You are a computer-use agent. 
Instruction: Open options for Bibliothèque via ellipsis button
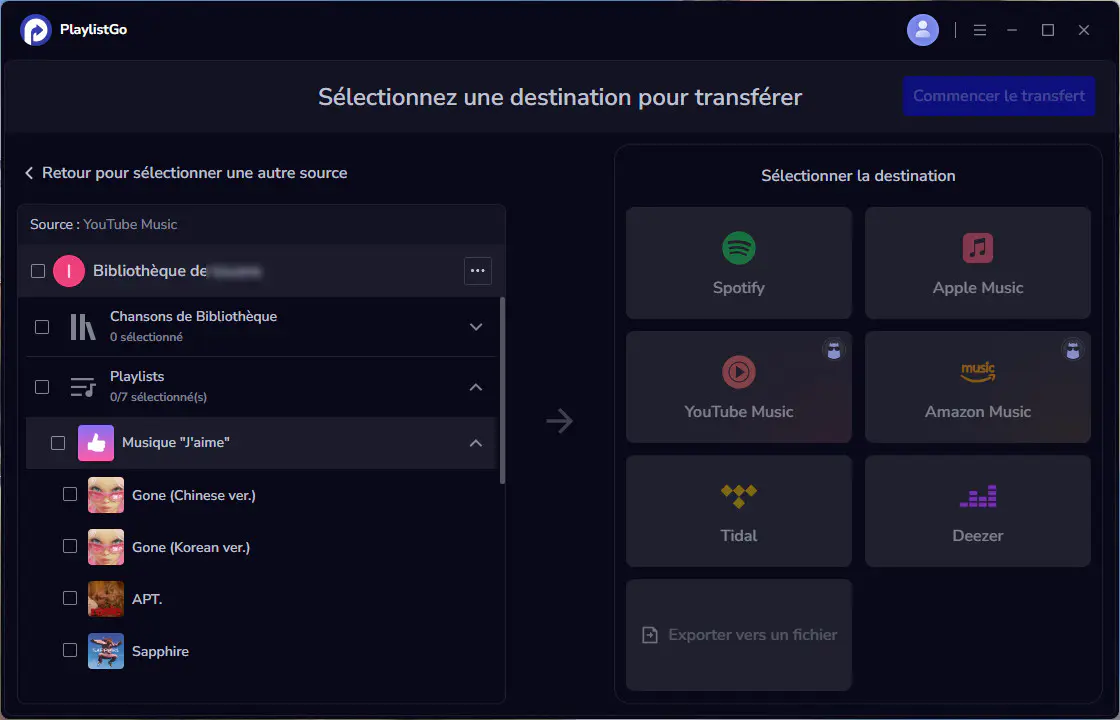tap(477, 271)
